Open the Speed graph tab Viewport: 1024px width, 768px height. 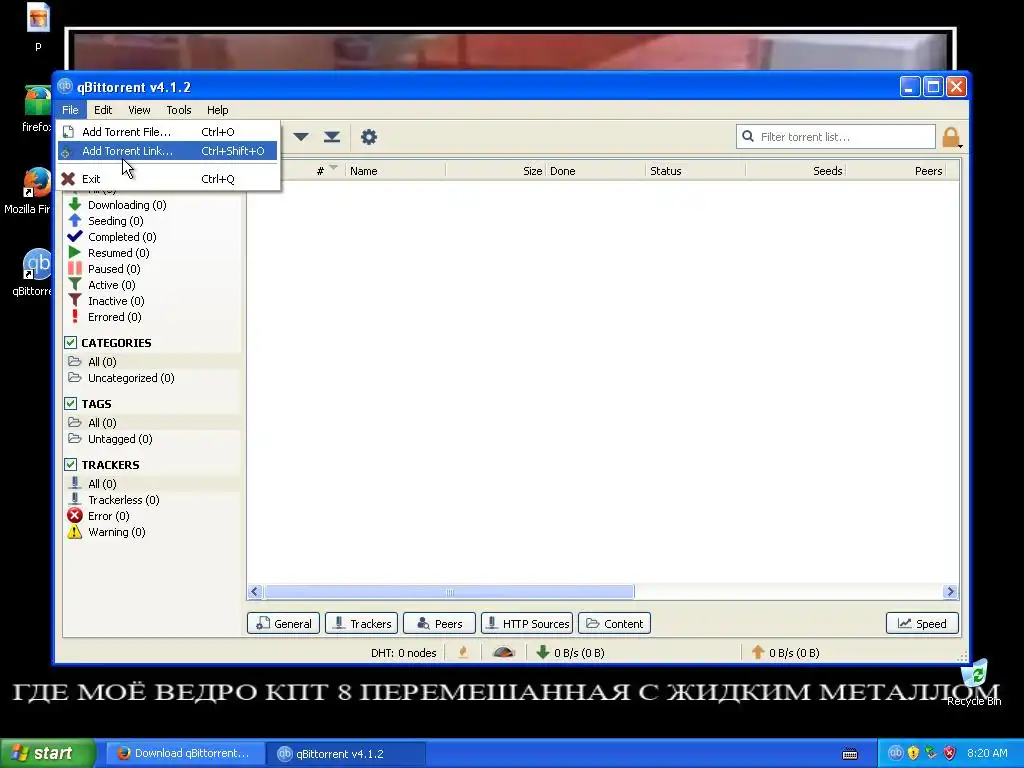click(x=922, y=624)
